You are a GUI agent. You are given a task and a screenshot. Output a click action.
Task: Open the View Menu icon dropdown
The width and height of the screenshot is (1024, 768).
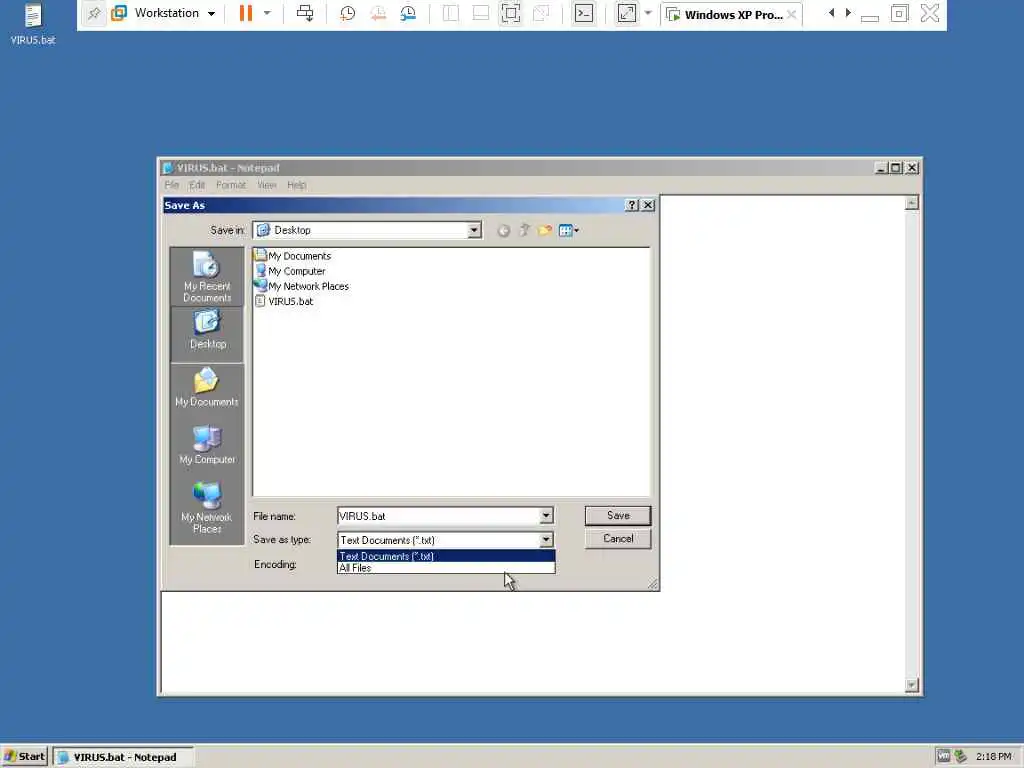569,231
